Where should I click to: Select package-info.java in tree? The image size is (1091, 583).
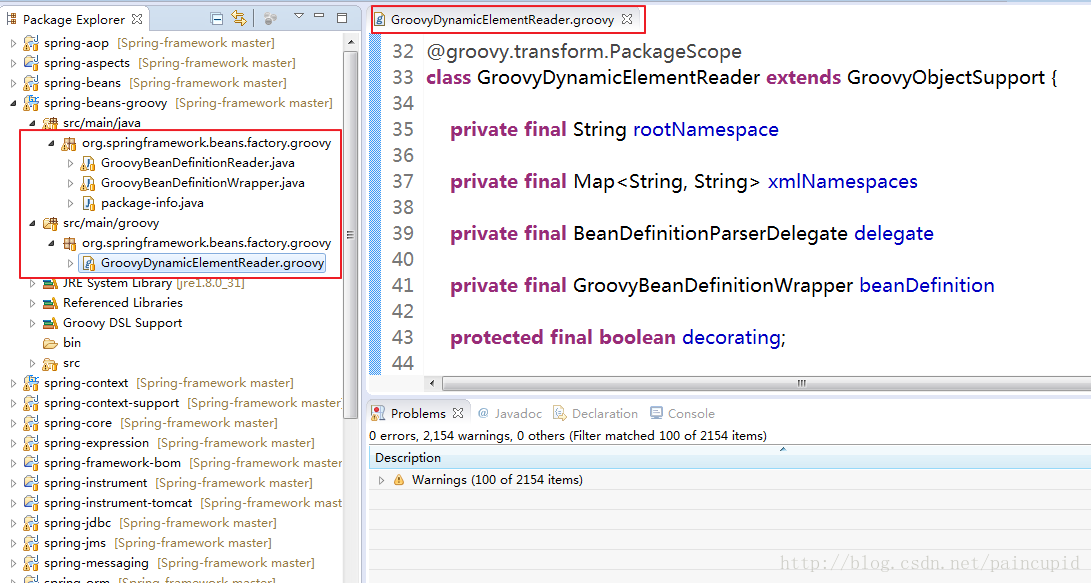pyautogui.click(x=152, y=203)
